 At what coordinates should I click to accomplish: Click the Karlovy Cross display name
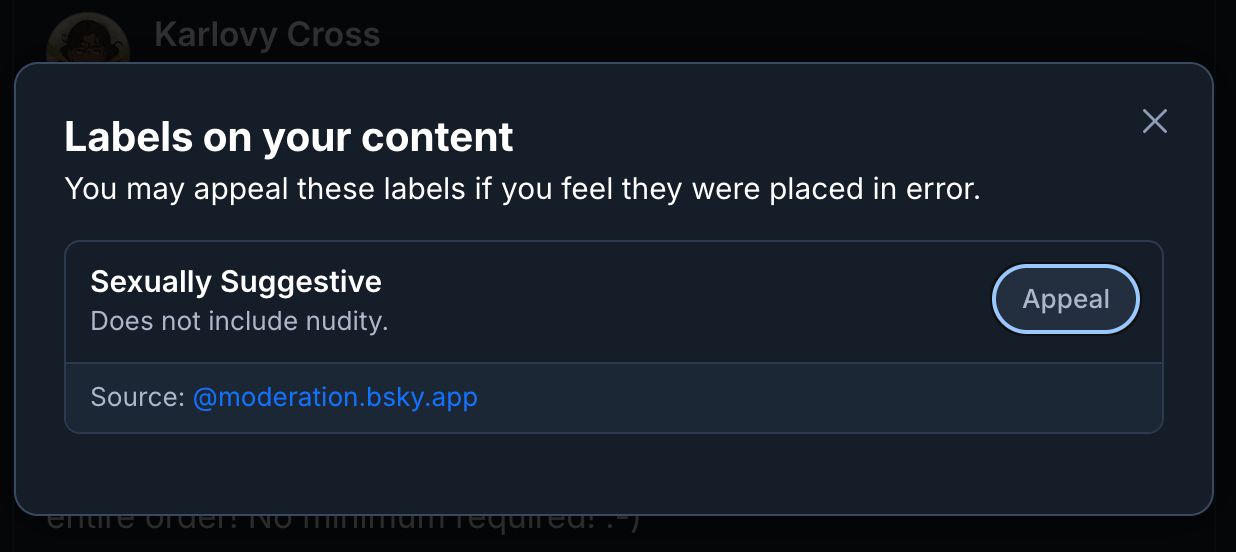267,35
